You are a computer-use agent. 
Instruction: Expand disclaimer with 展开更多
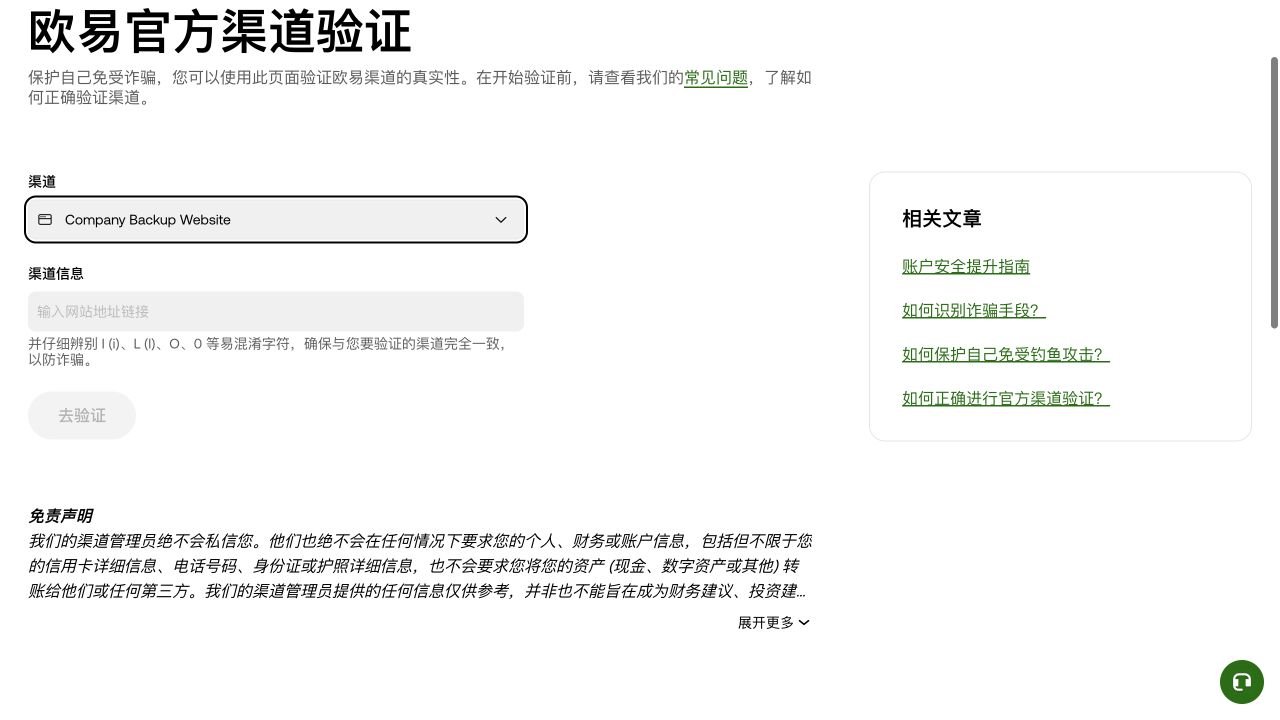(774, 622)
